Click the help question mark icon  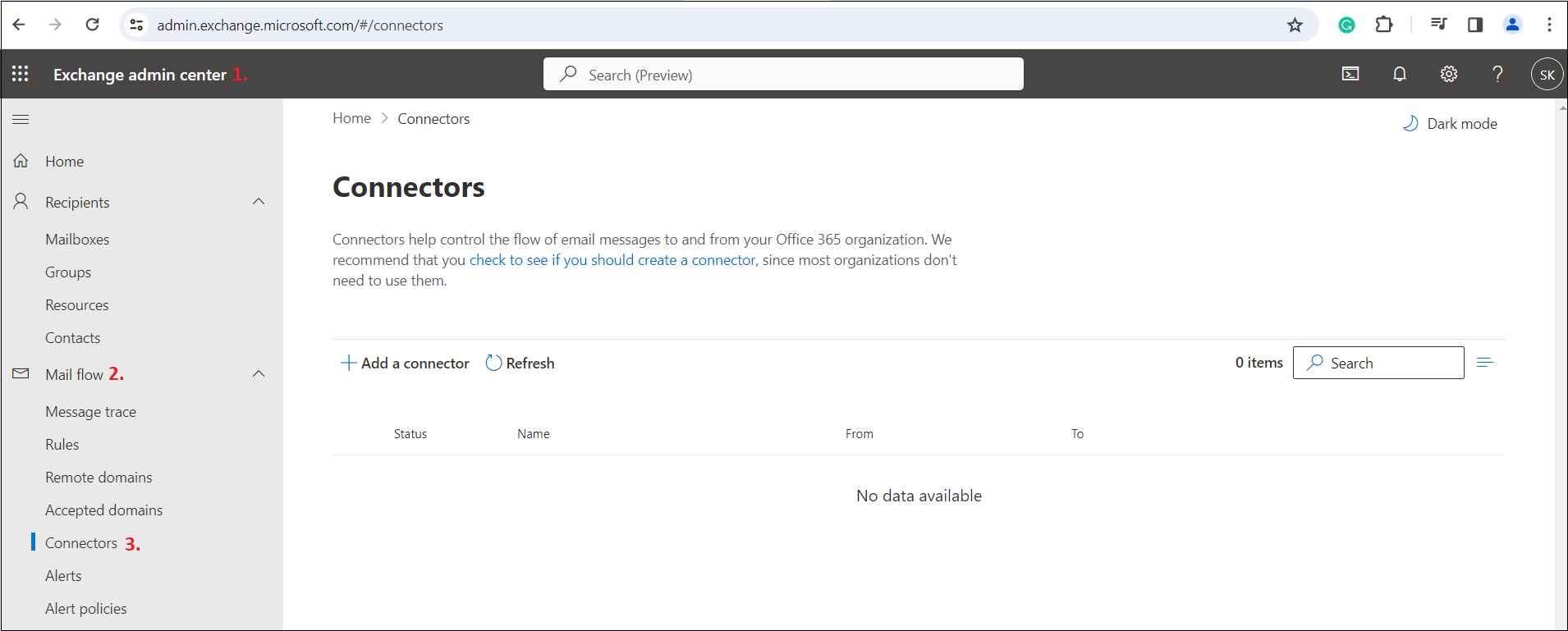click(1497, 74)
